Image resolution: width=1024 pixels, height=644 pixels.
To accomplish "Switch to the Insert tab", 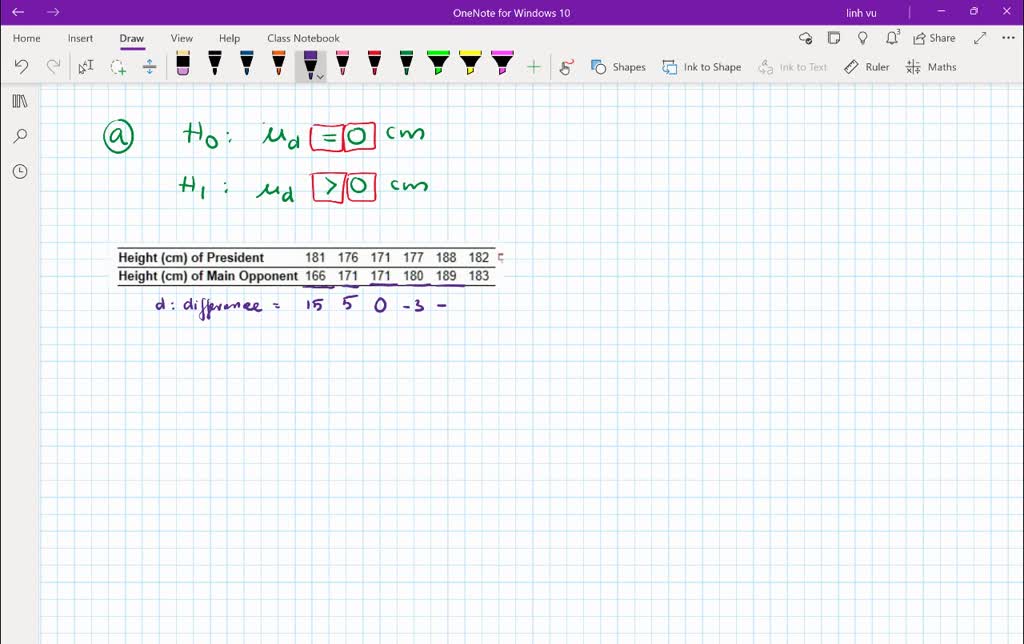I will (x=80, y=38).
